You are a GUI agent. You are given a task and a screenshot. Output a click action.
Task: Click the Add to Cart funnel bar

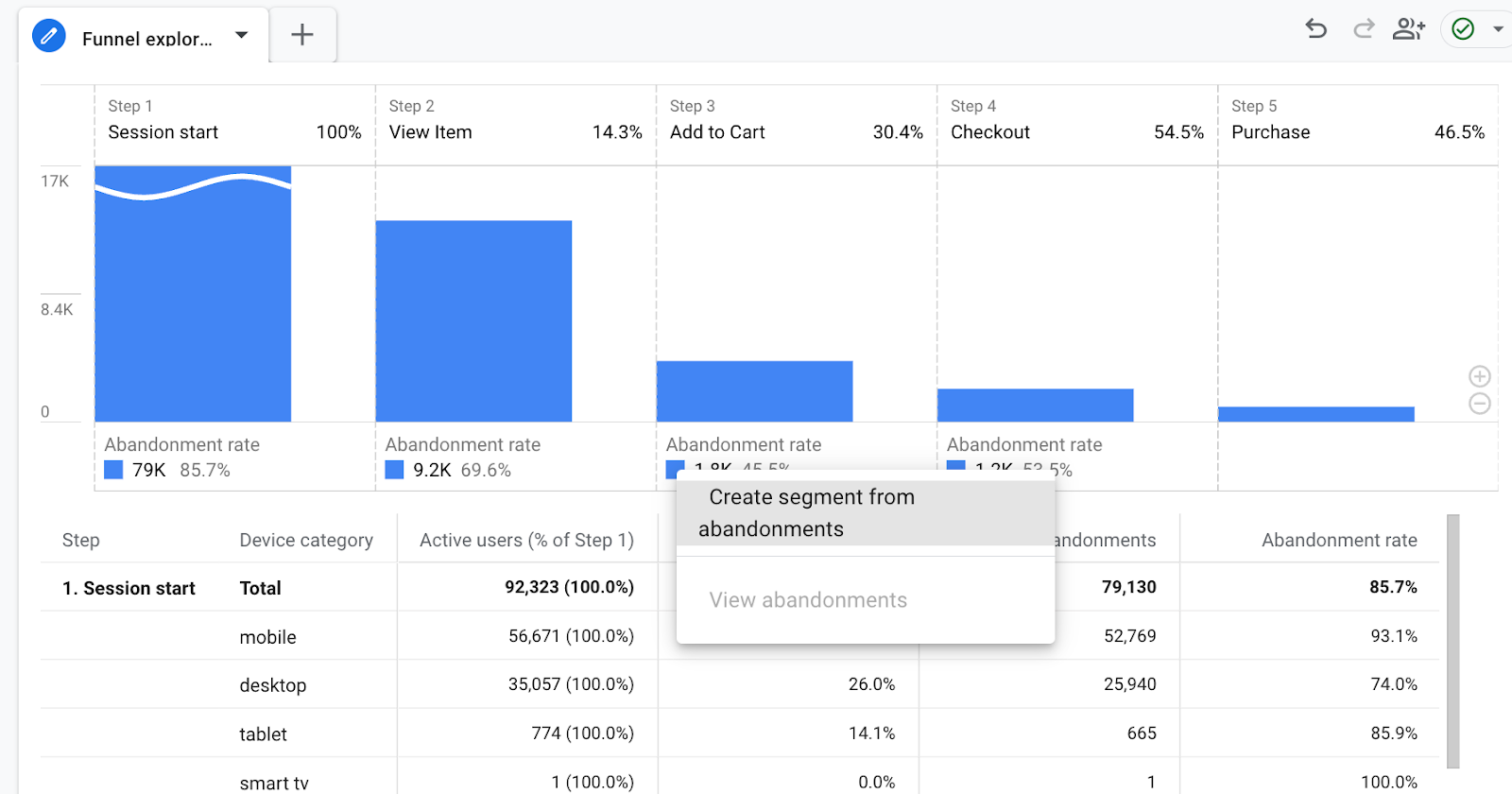754,391
